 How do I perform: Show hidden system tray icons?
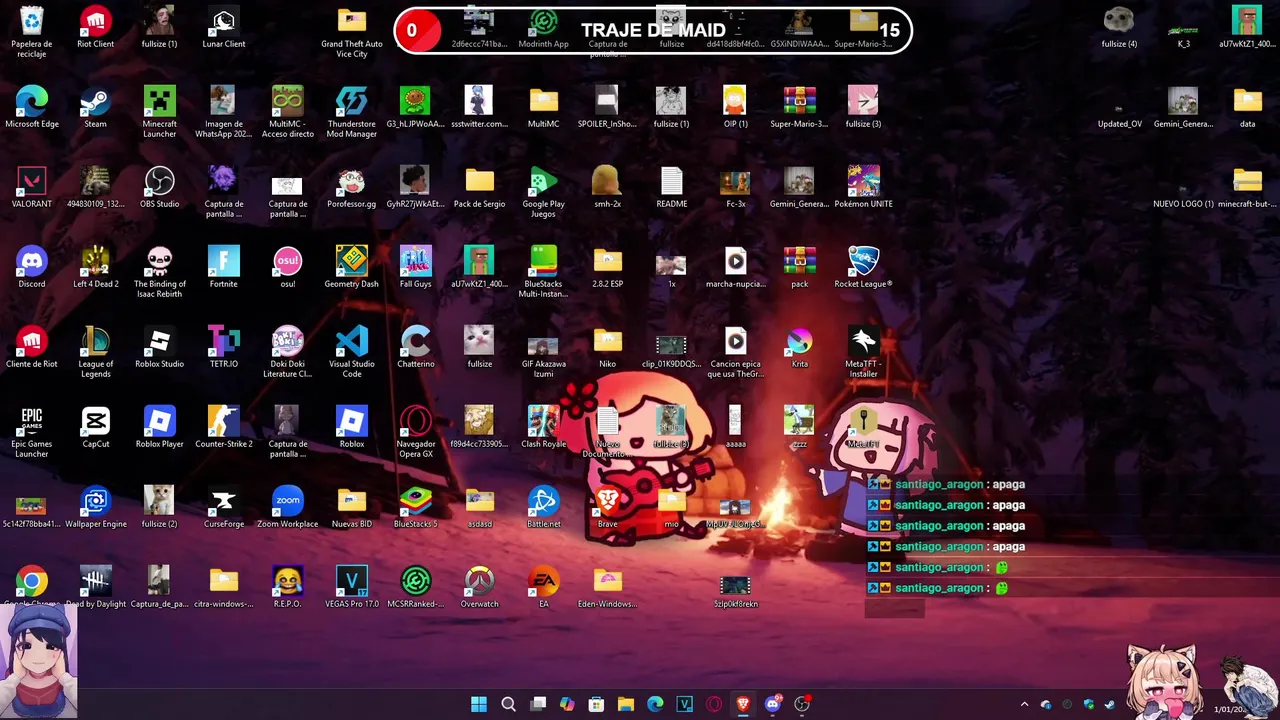1024,704
